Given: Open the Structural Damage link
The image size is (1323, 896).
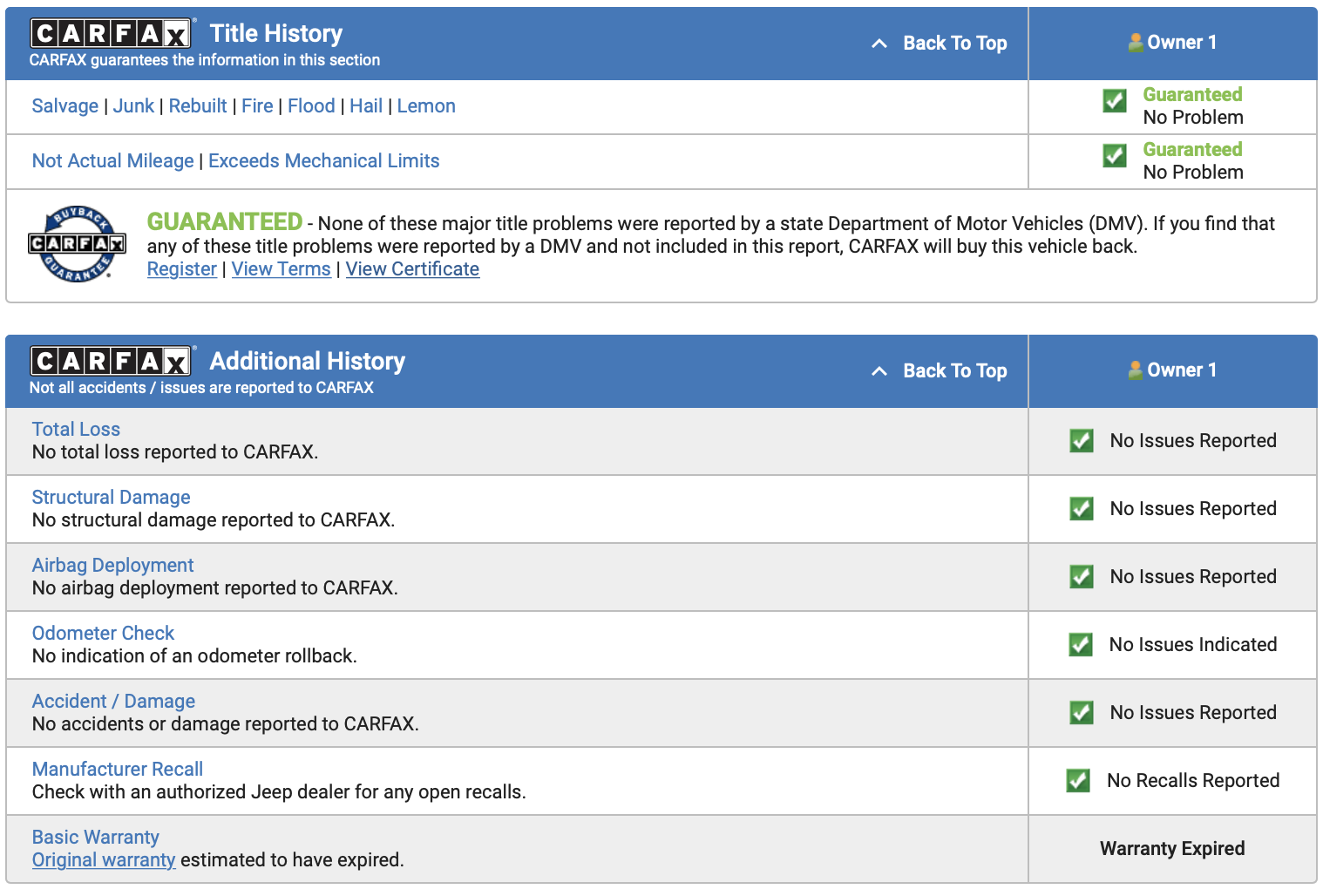Looking at the screenshot, I should 111,498.
